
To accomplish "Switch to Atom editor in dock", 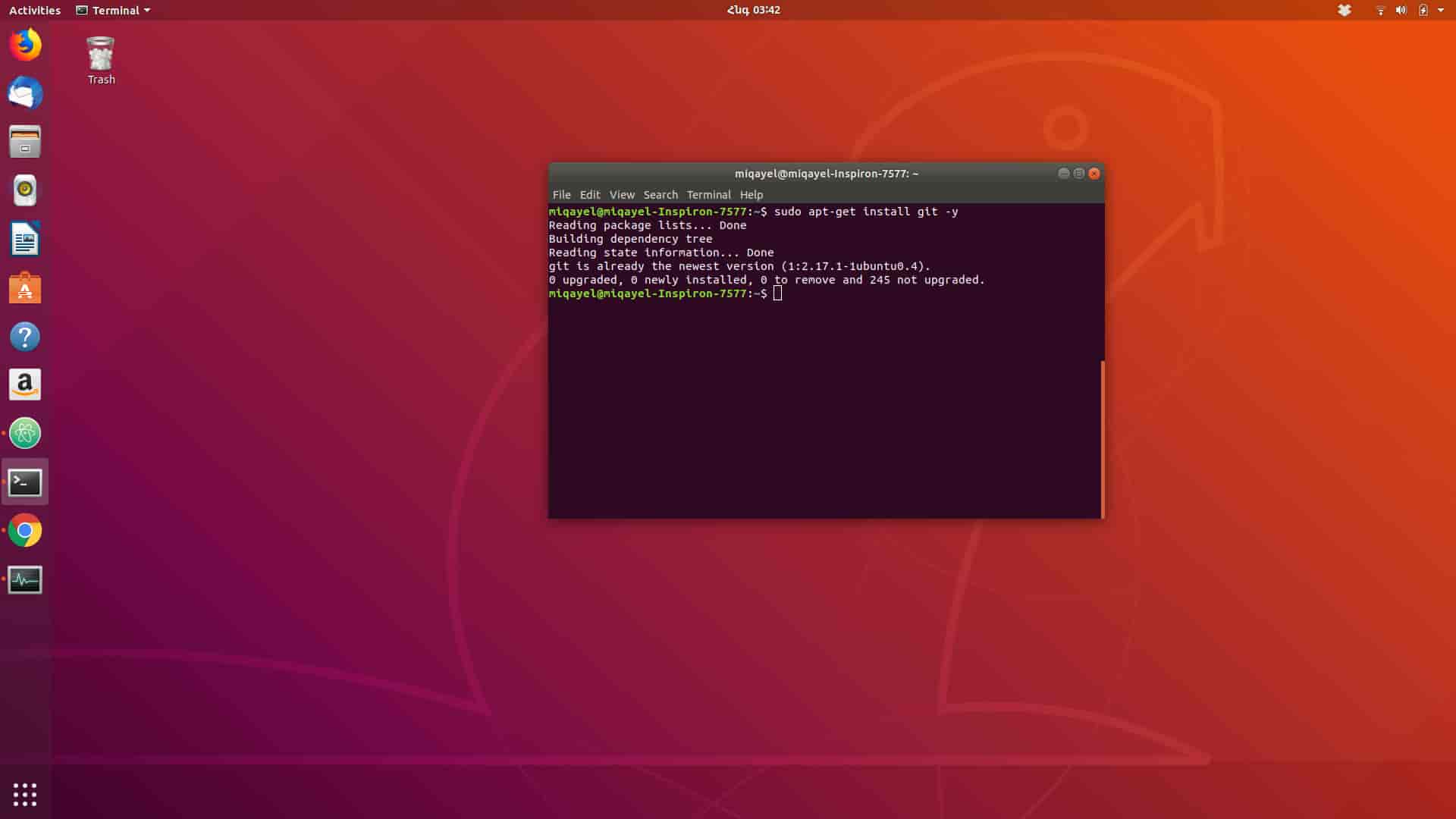I will point(25,434).
